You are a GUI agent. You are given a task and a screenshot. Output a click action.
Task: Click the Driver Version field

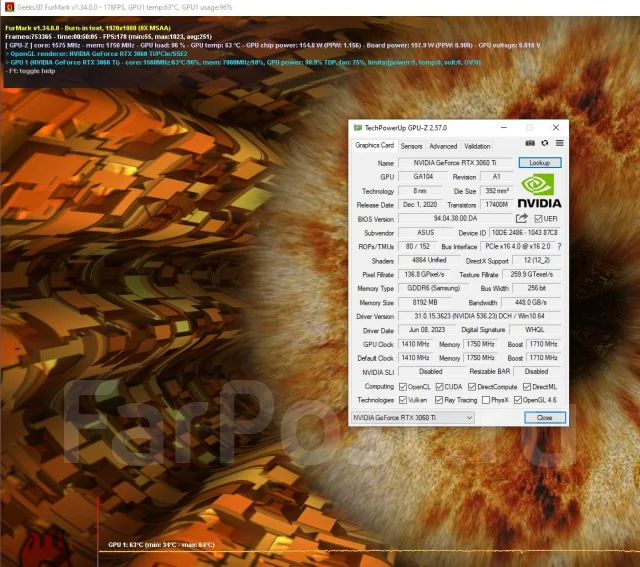(479, 316)
